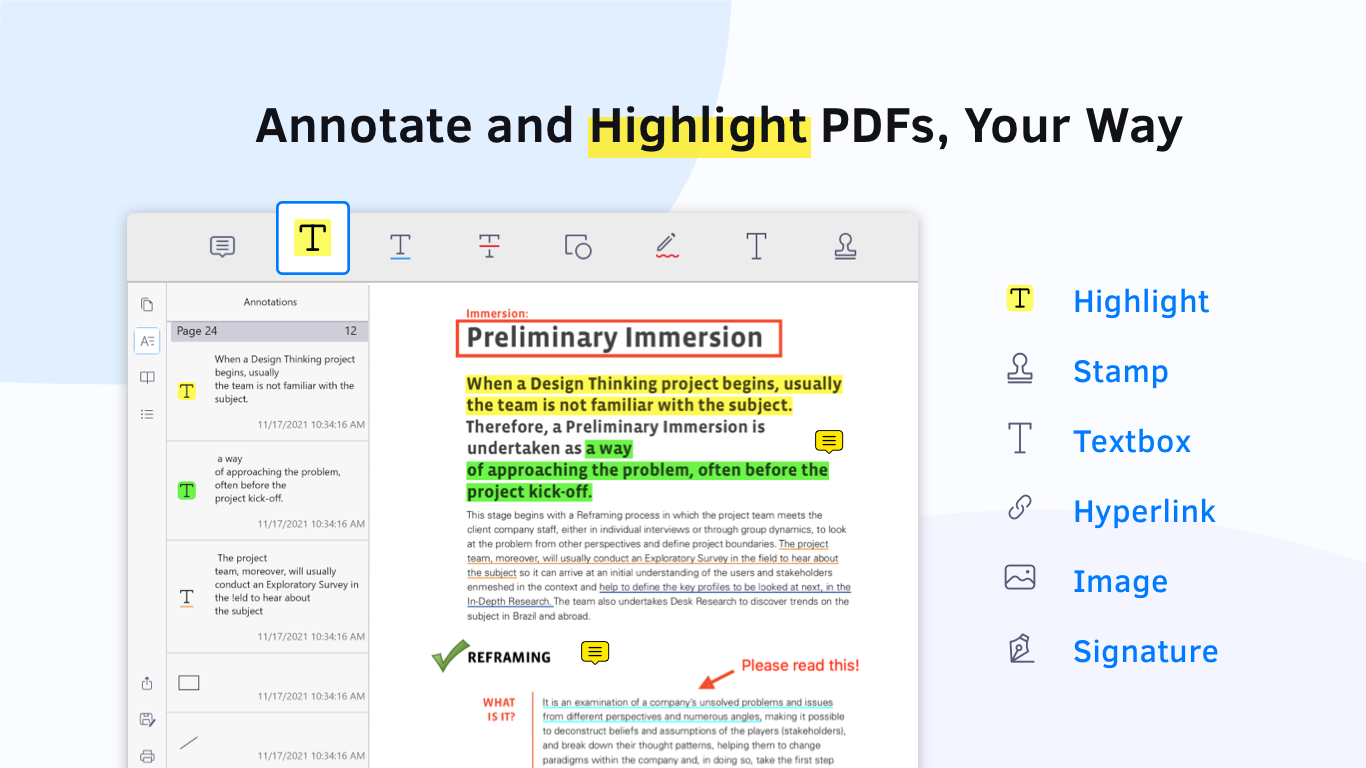Click the boxed "Preliminary Immersion" heading
Image resolution: width=1366 pixels, height=768 pixels.
(x=618, y=338)
